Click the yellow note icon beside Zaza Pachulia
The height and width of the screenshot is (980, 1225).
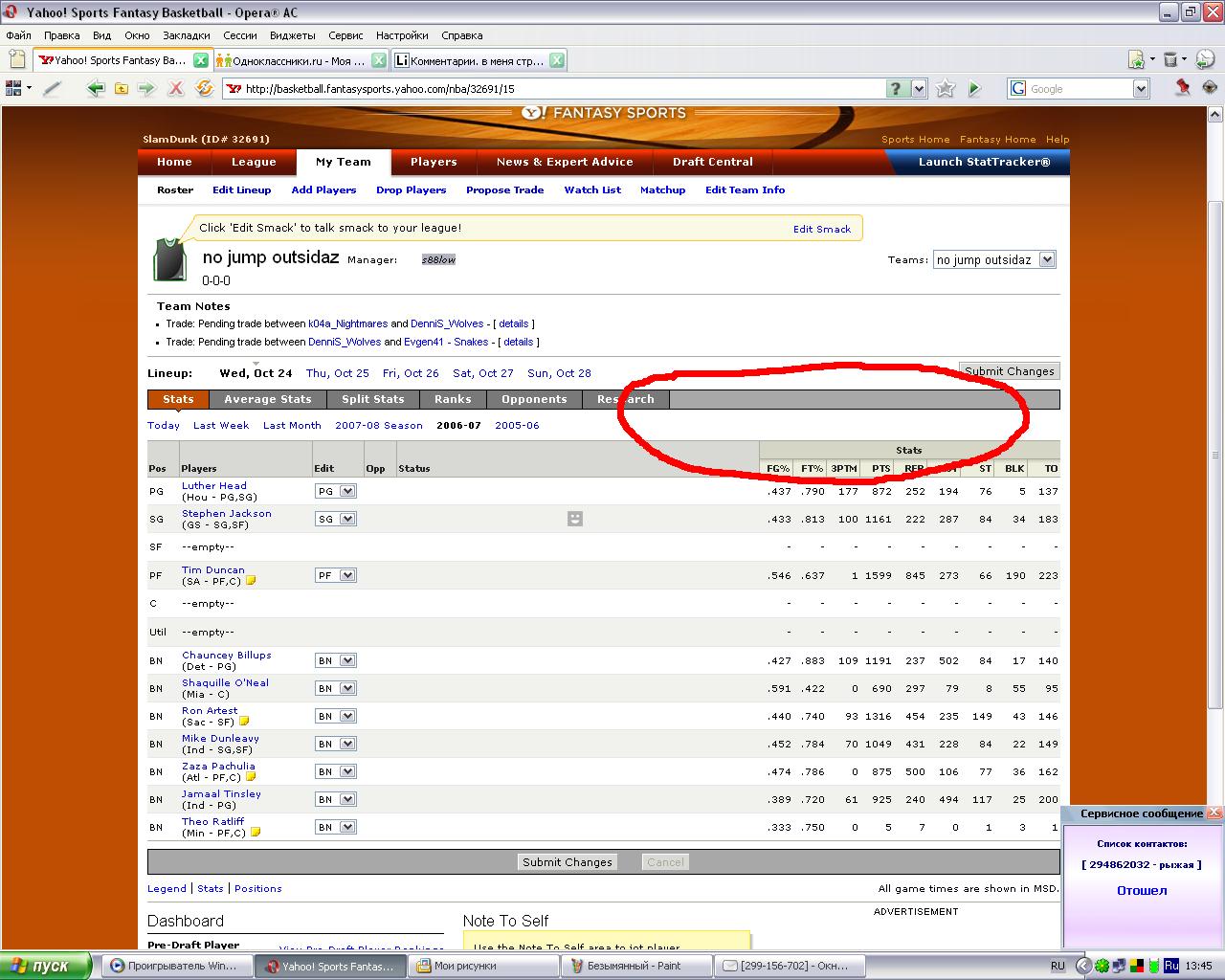pos(251,776)
